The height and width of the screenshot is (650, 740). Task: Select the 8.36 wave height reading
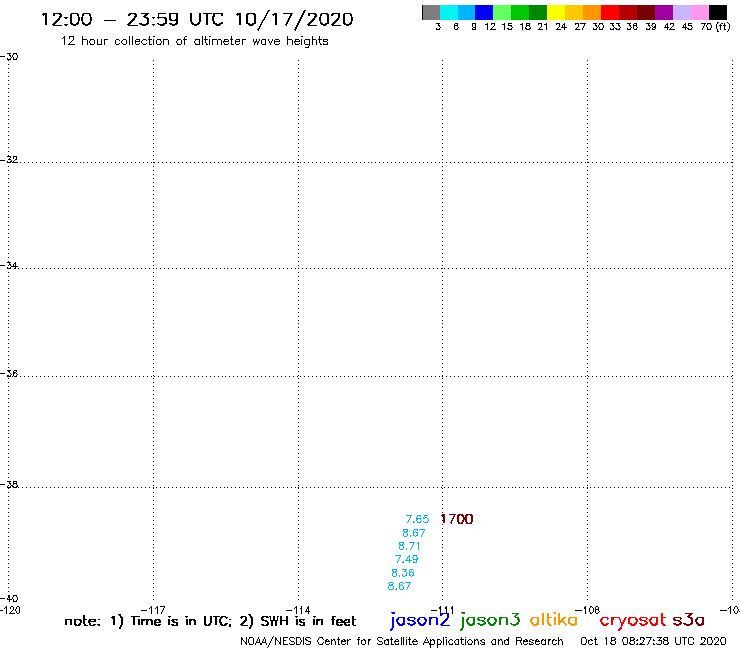[x=403, y=573]
